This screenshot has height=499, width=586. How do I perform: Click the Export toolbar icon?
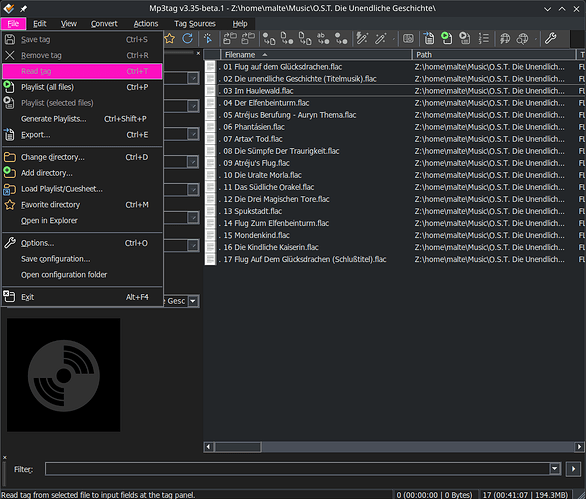[429, 38]
